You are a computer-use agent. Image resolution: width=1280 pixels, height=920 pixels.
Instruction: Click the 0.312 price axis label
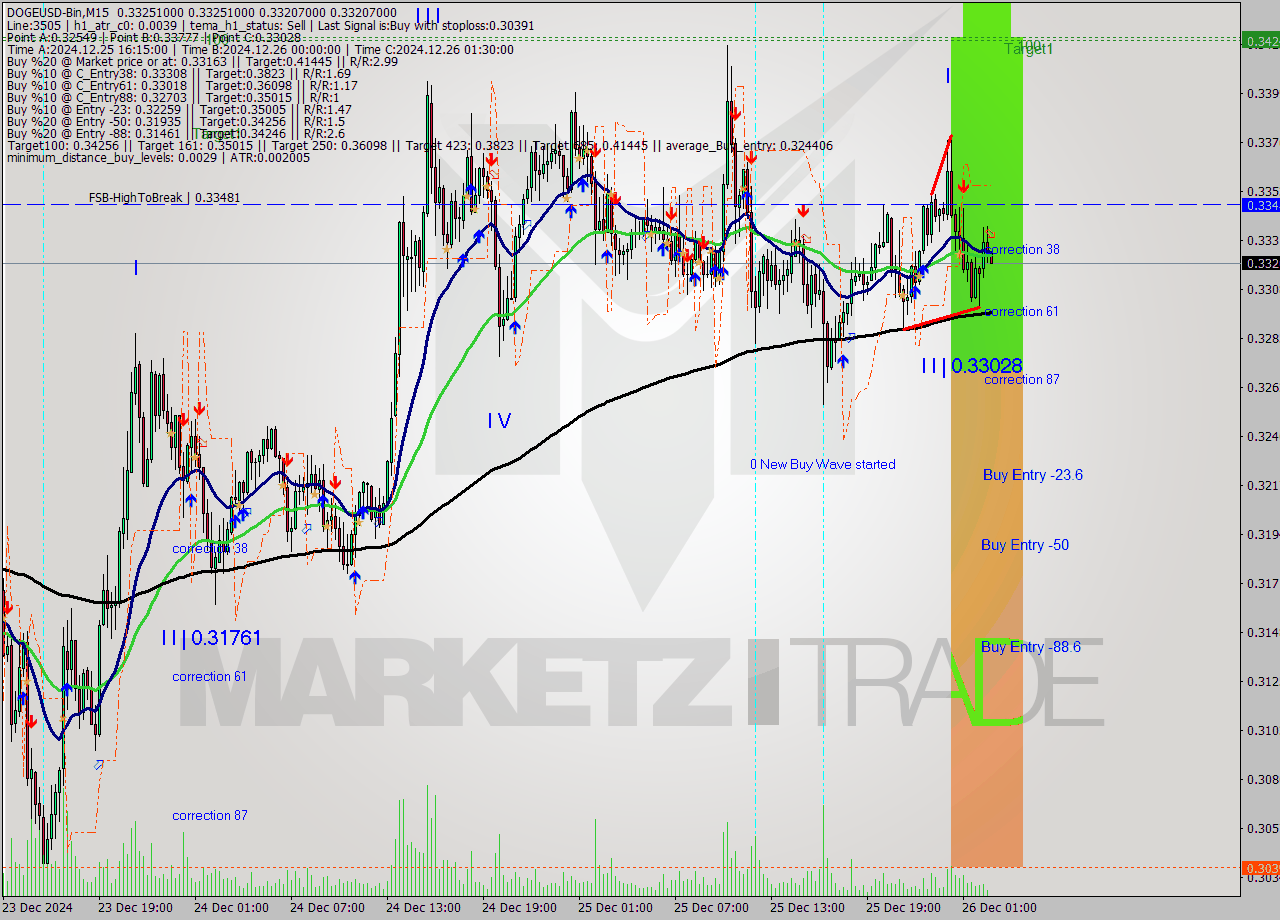pos(1261,682)
